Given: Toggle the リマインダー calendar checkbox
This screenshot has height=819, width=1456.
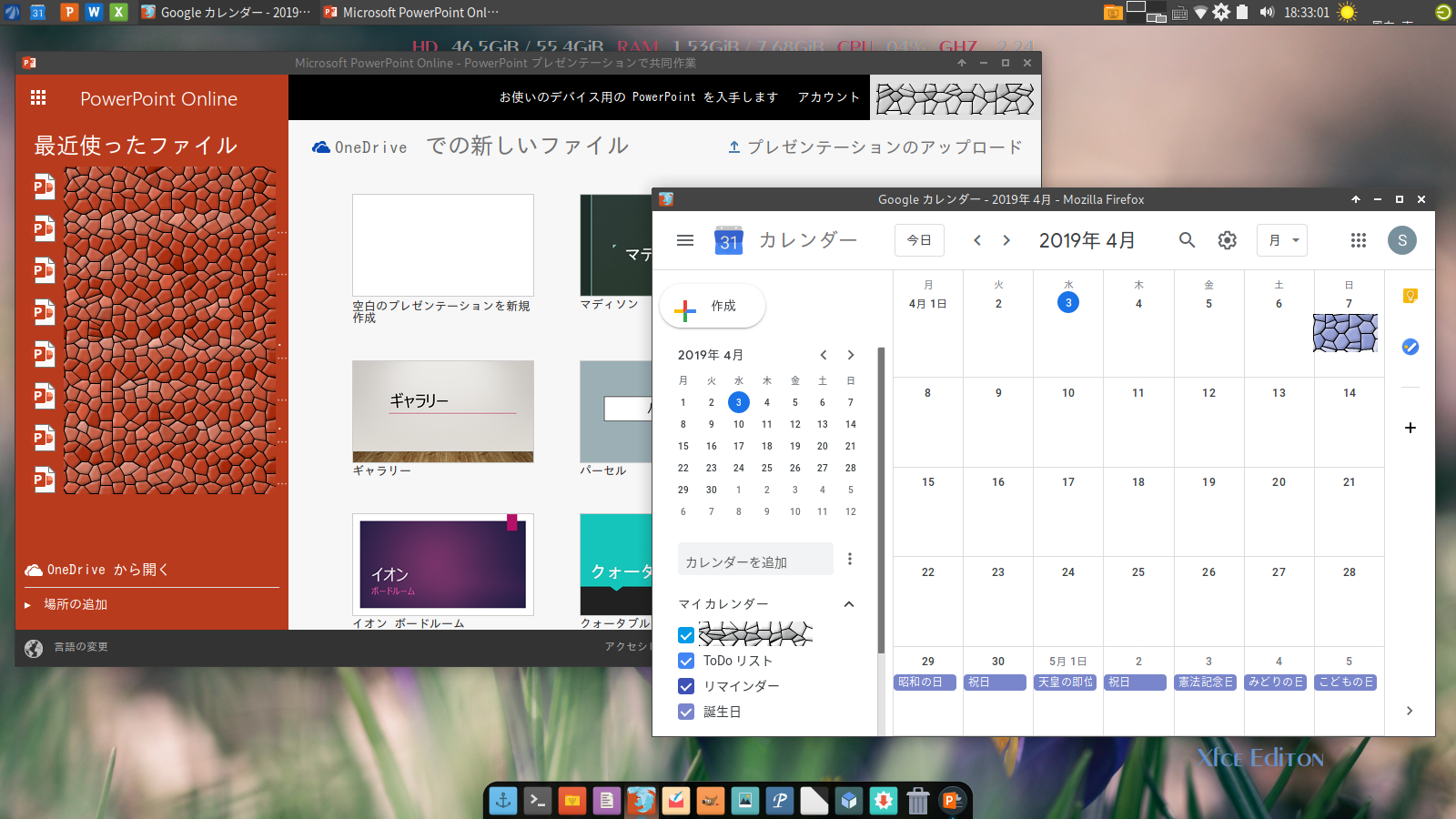Looking at the screenshot, I should (686, 686).
